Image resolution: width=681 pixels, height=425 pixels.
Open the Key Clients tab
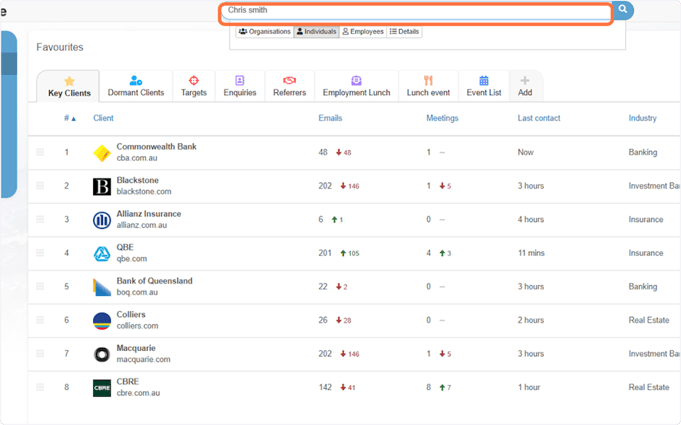[x=69, y=86]
